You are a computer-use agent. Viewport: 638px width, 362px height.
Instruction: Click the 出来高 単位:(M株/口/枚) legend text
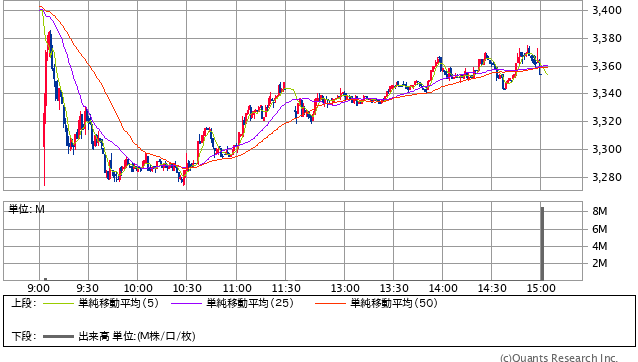(137, 336)
